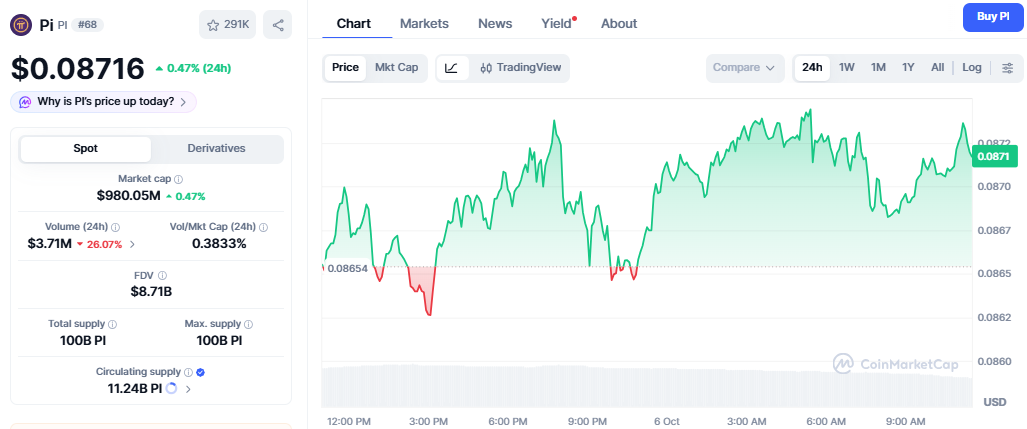Click the $8.71B FDV value
Screen dimensions: 1027x429
point(151,291)
